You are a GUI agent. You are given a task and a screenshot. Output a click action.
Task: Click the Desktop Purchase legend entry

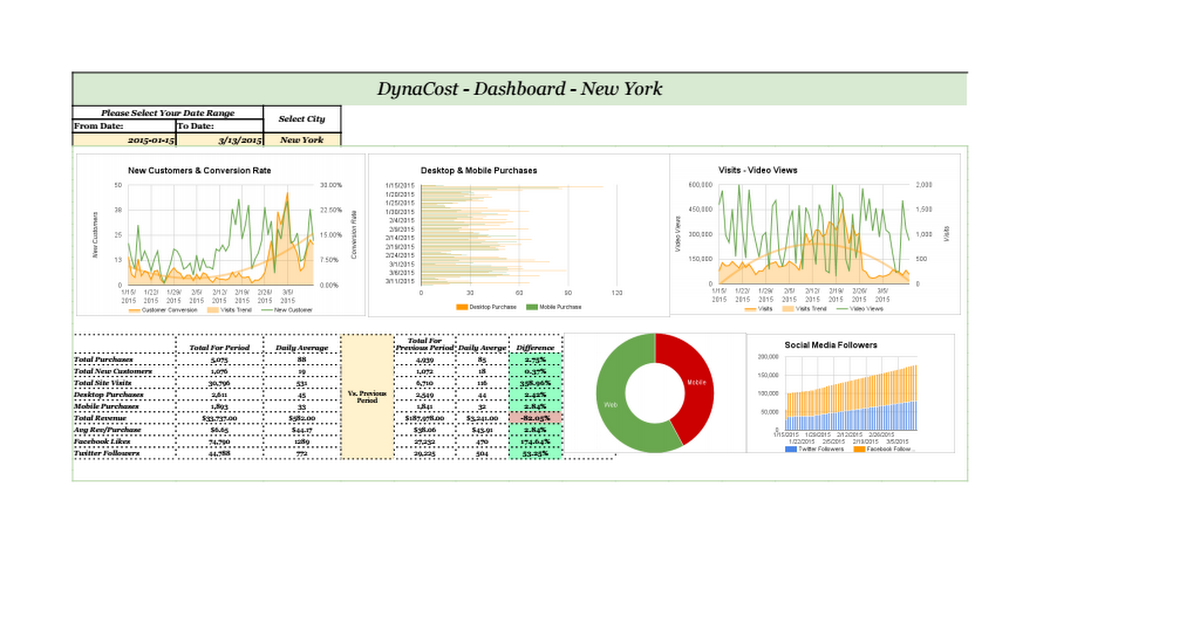pos(486,307)
